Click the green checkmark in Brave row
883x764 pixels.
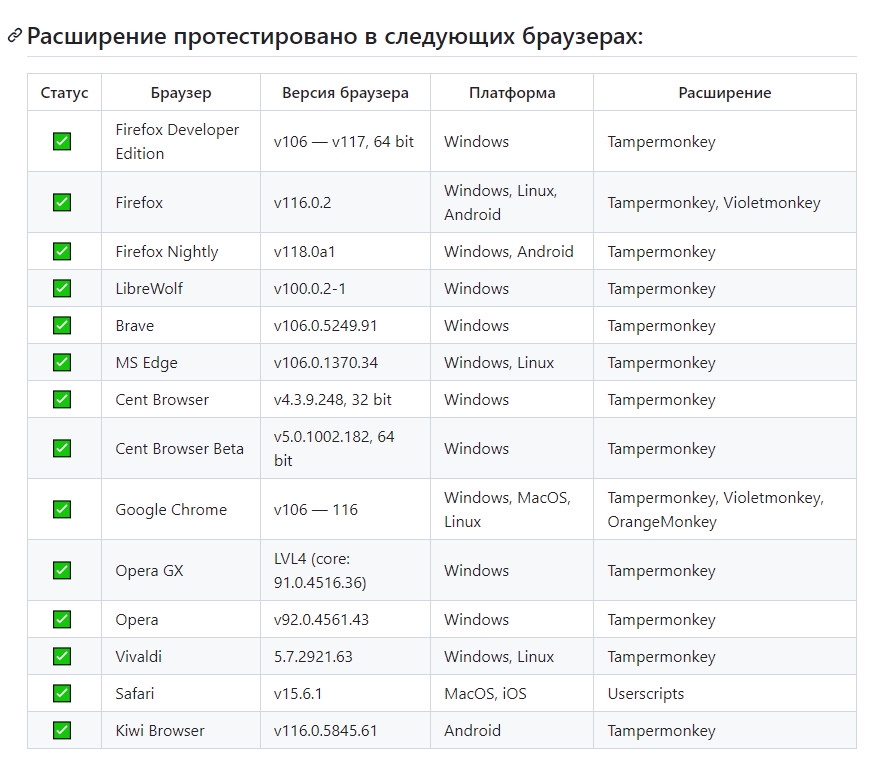(x=62, y=325)
